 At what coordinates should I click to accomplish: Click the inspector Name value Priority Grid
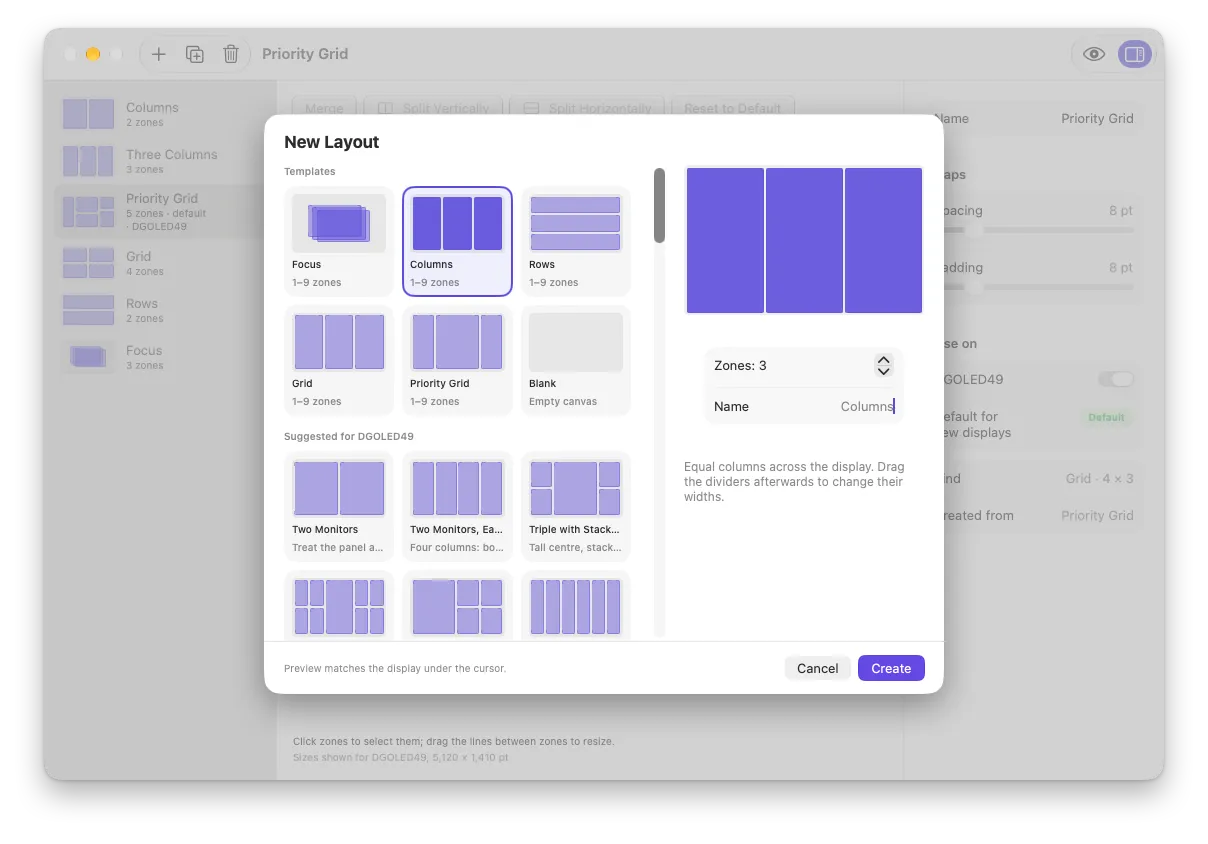tap(1097, 118)
